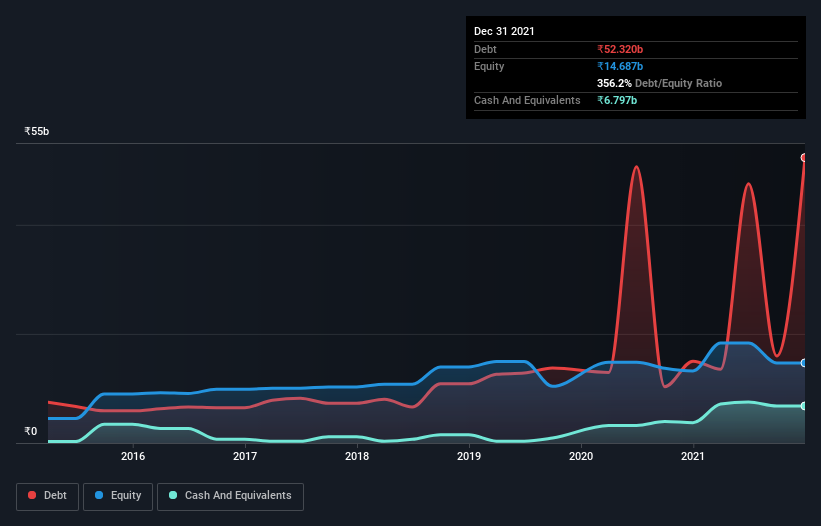Click the blue Equity endpoint marker

804,363
